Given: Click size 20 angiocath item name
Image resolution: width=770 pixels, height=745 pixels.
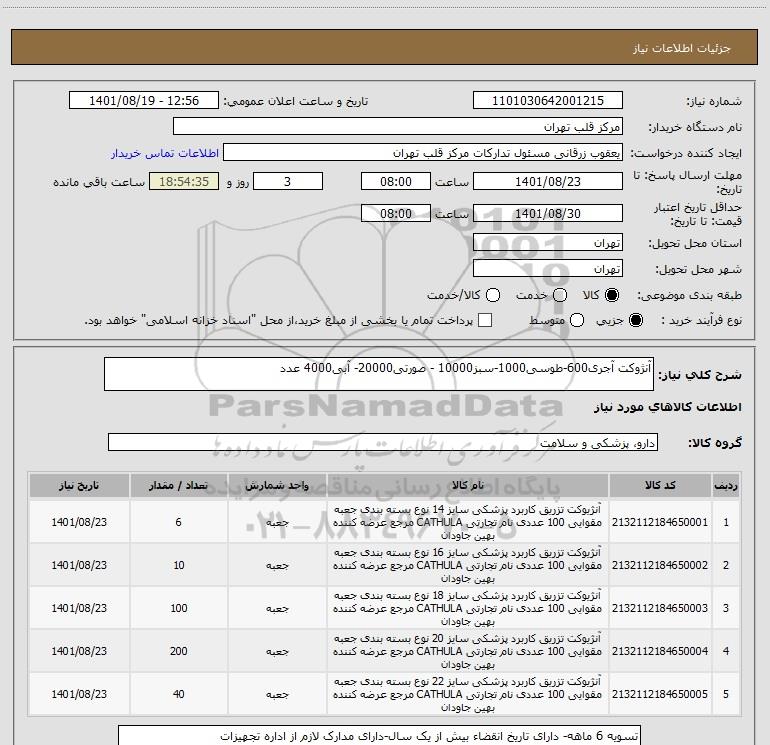Looking at the screenshot, I should coord(468,651).
